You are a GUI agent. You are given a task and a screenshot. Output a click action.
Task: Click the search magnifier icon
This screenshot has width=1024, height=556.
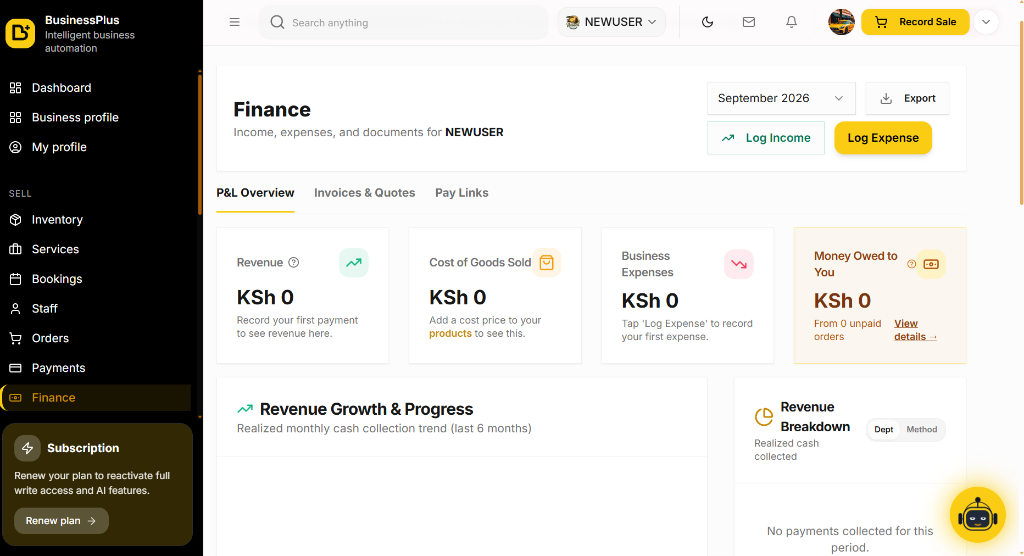277,22
